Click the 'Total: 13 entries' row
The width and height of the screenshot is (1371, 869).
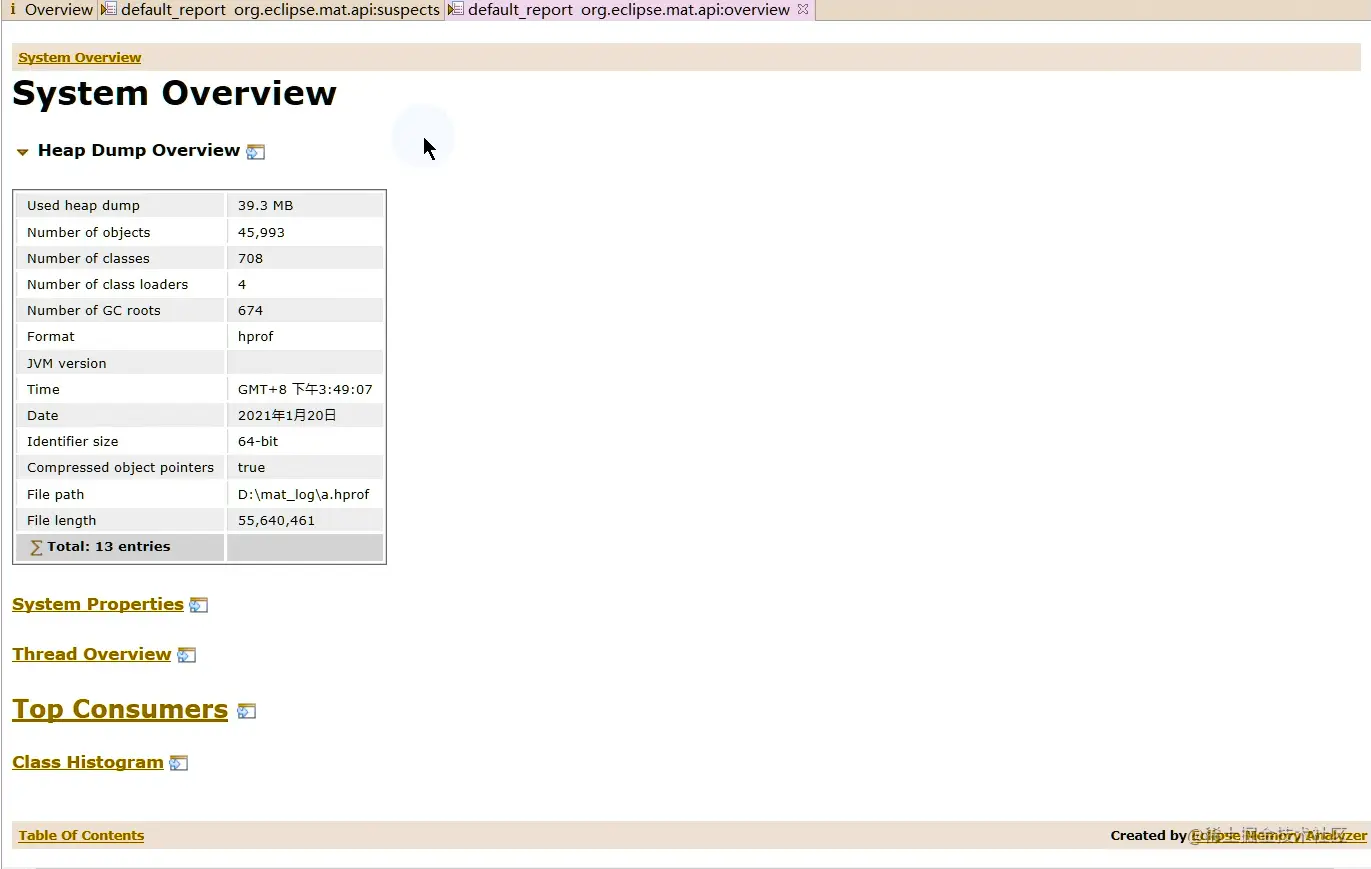(x=200, y=547)
